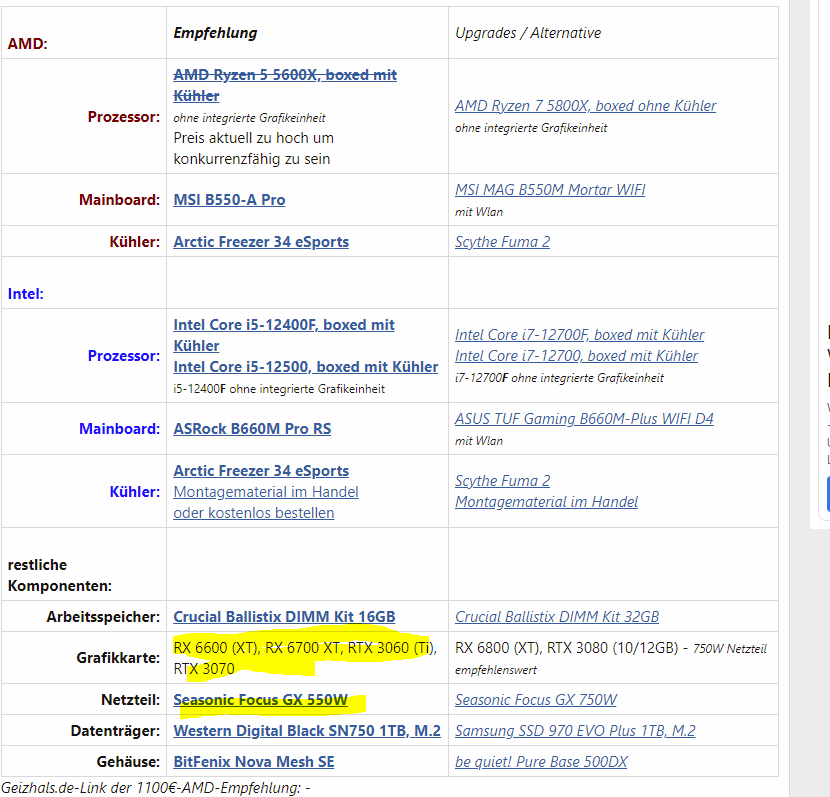Click the Gehäuse: row label
Viewport: 830px width, 797px height.
(x=128, y=762)
